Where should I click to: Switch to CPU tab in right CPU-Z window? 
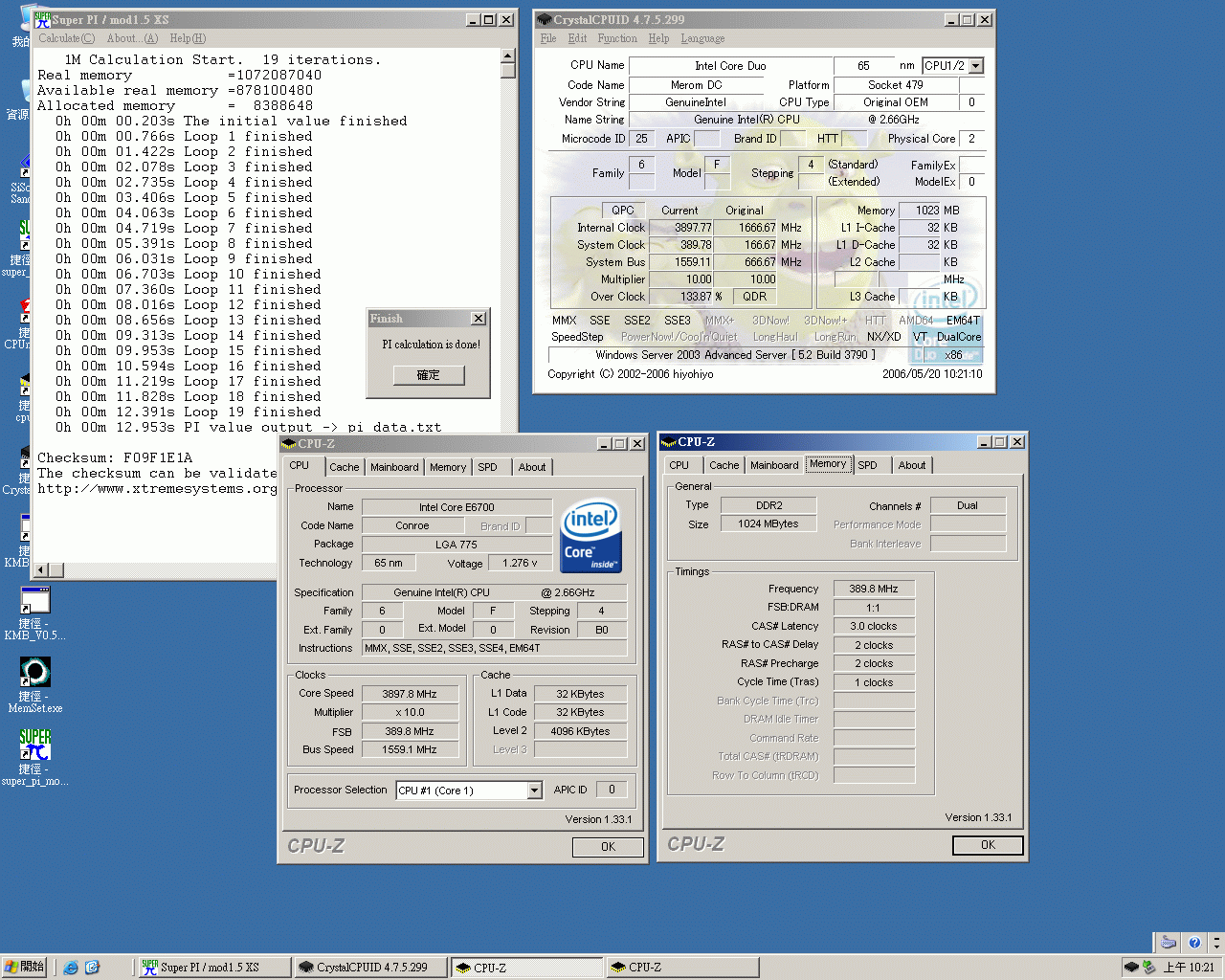point(679,465)
